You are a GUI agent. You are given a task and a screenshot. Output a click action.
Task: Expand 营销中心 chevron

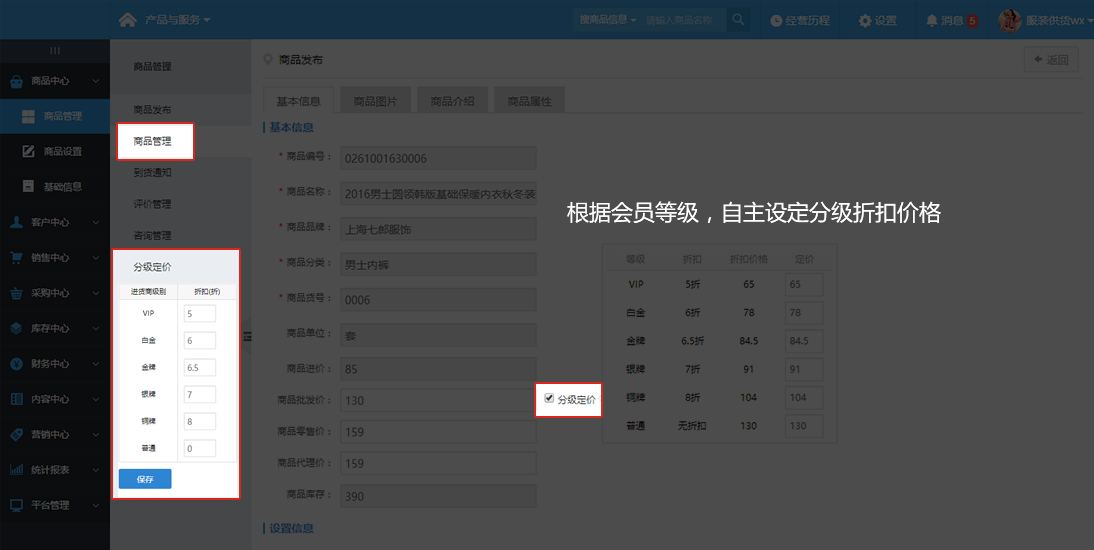tap(96, 434)
